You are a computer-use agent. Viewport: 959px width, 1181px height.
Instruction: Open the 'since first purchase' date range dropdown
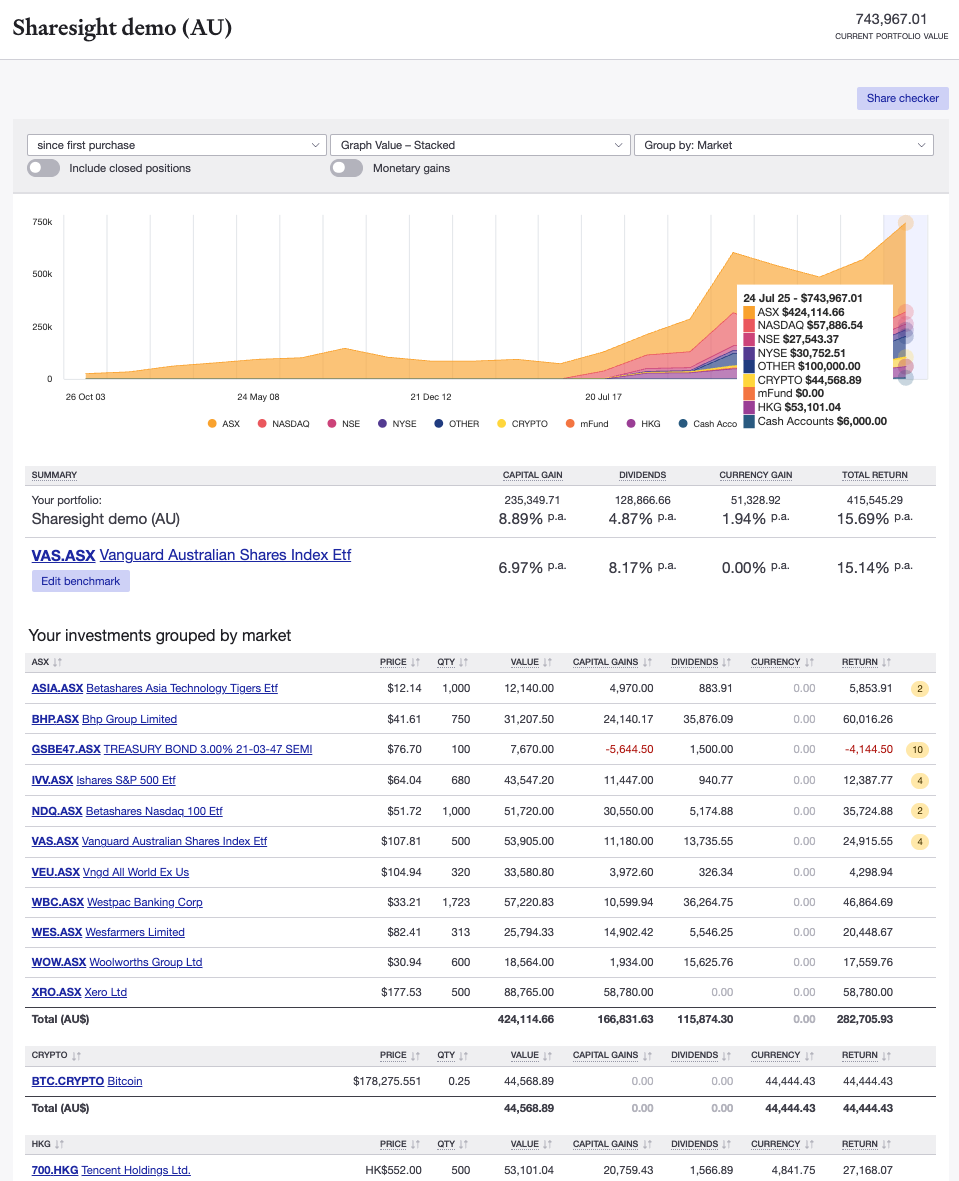[176, 144]
